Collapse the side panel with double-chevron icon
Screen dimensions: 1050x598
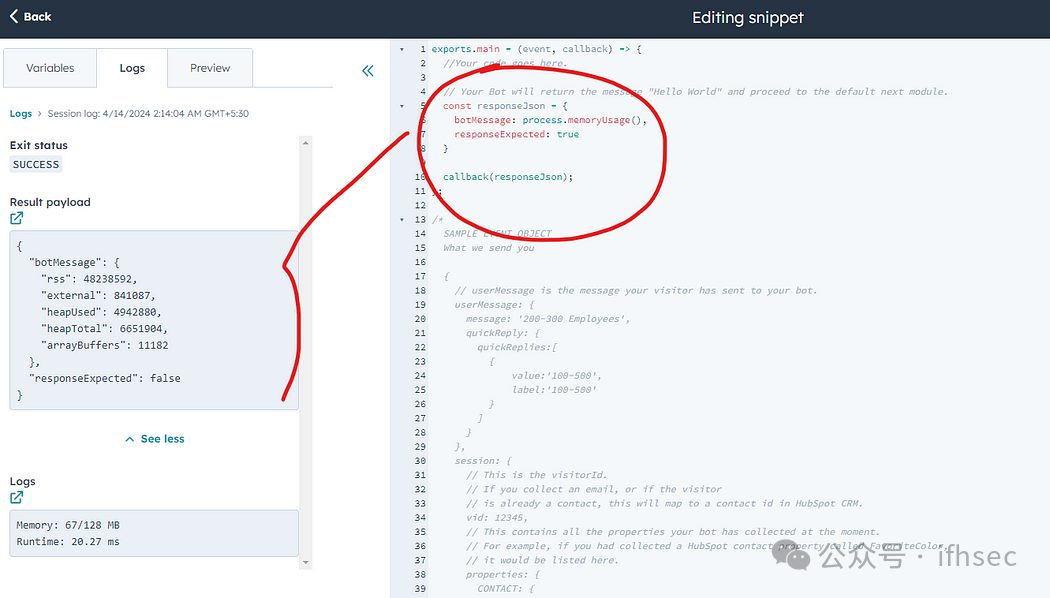coord(368,70)
